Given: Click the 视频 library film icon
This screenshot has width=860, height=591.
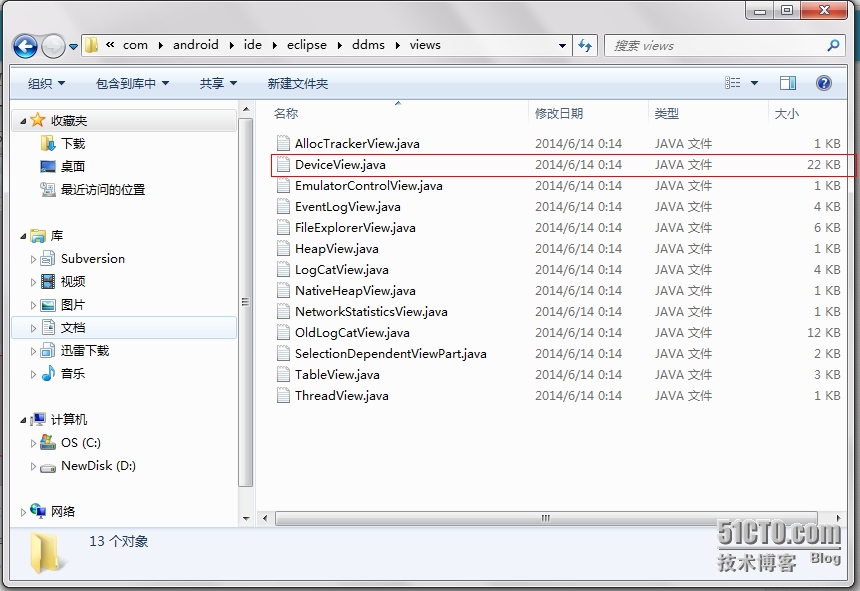Looking at the screenshot, I should click(x=48, y=281).
